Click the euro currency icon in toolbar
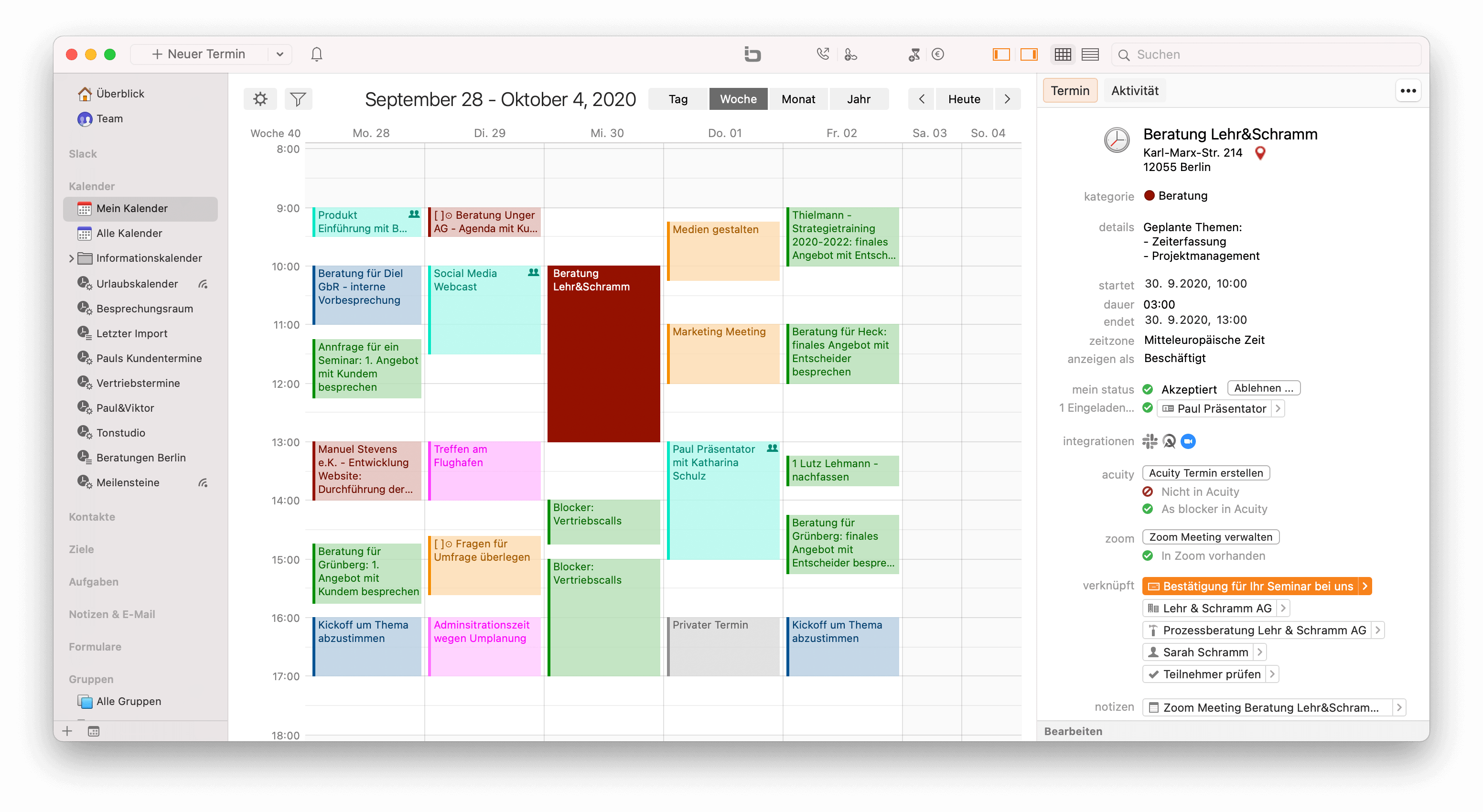This screenshot has width=1483, height=812. [x=938, y=54]
